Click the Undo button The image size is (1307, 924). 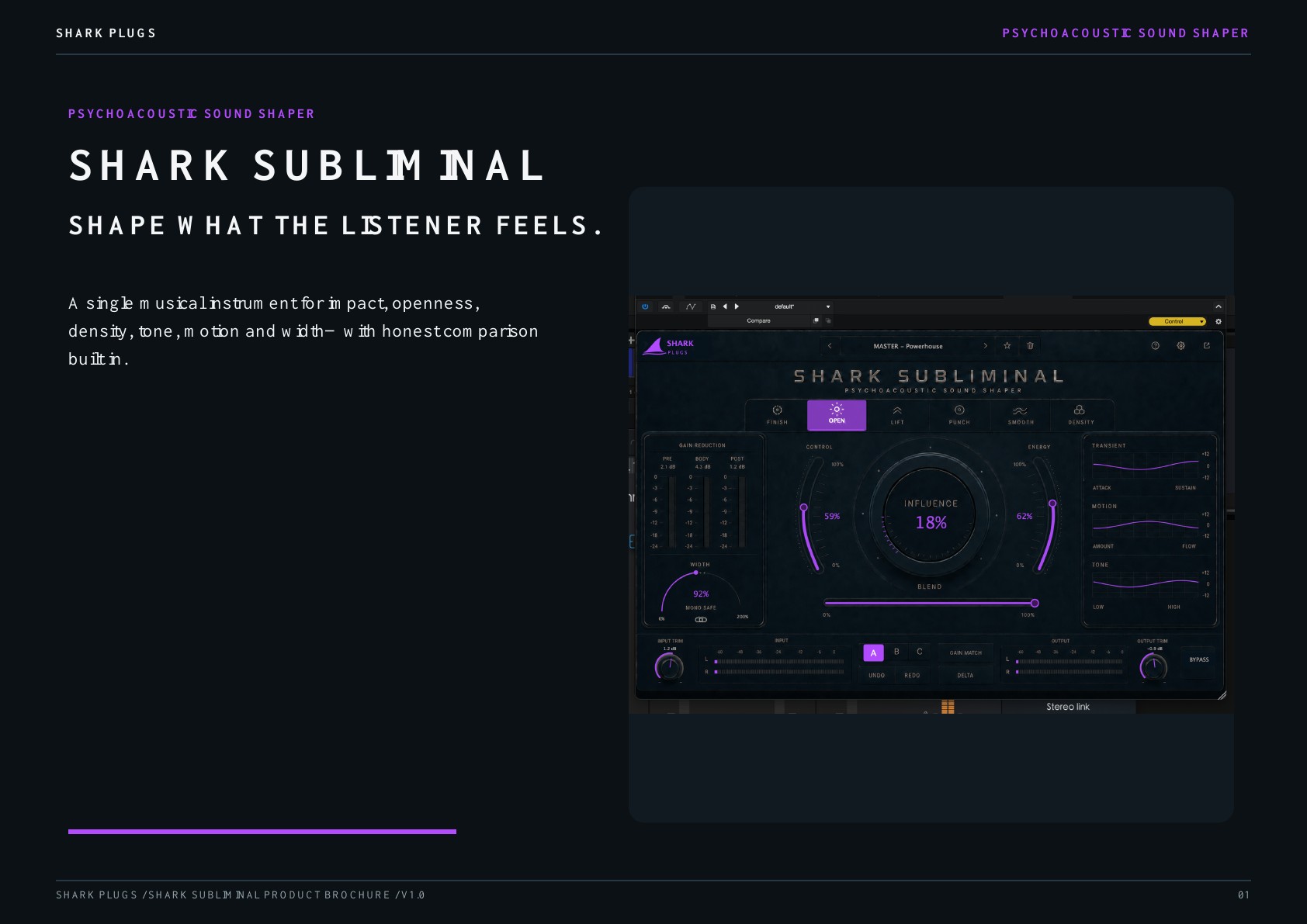(876, 676)
